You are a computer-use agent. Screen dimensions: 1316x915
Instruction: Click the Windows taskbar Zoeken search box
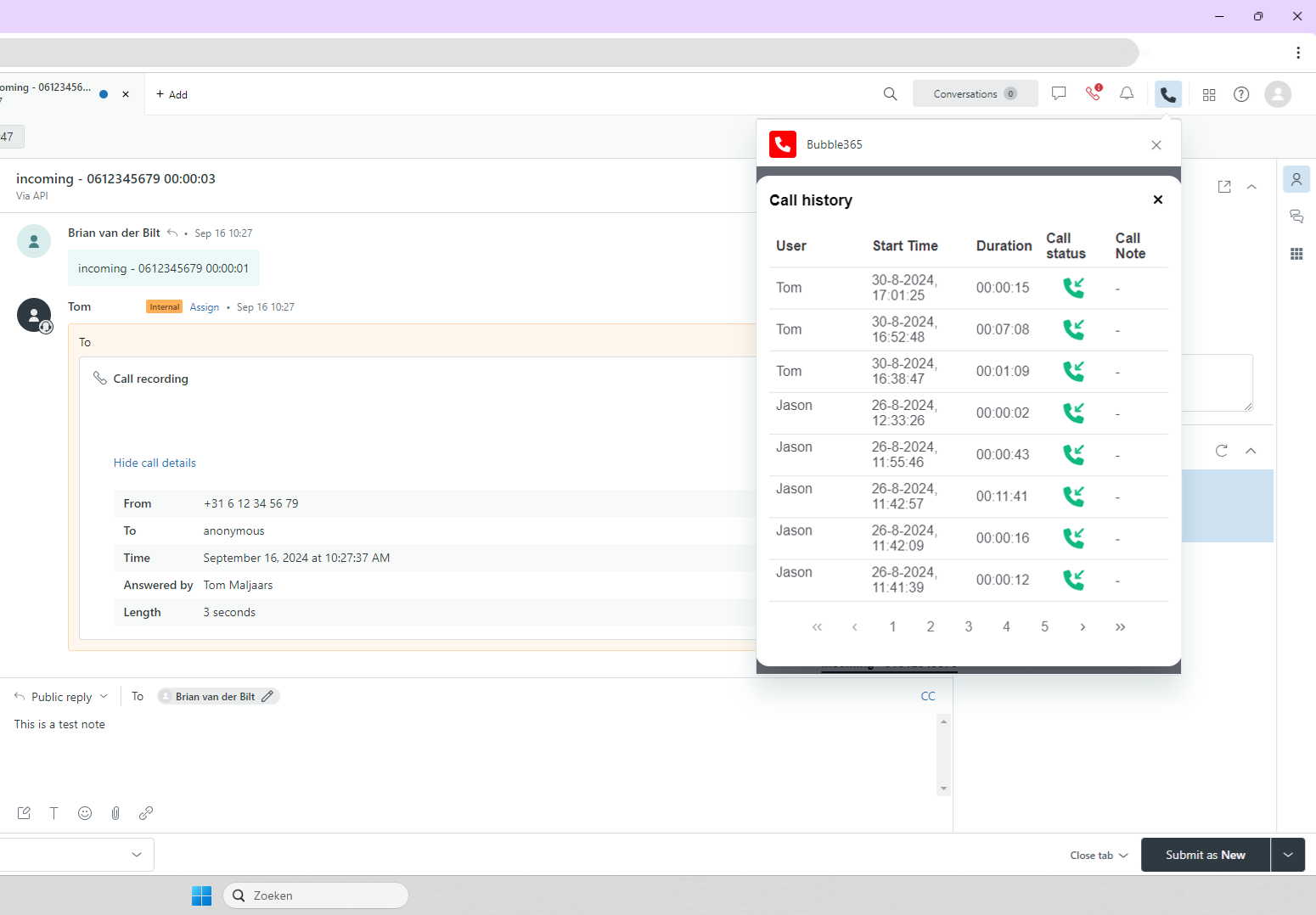(x=316, y=895)
